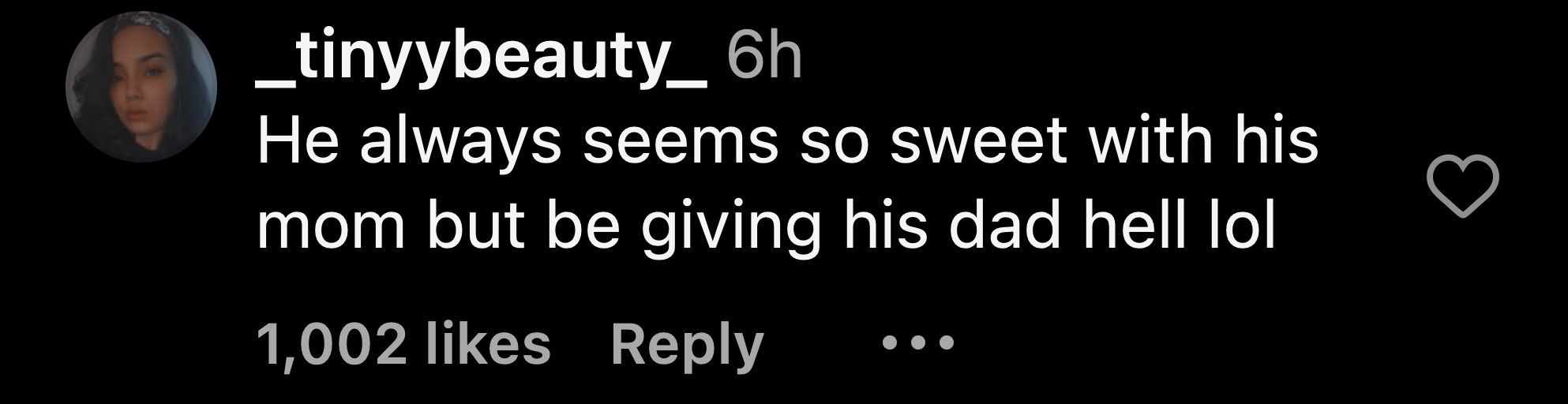See who liked this comment
The height and width of the screenshot is (404, 1568).
tap(403, 345)
